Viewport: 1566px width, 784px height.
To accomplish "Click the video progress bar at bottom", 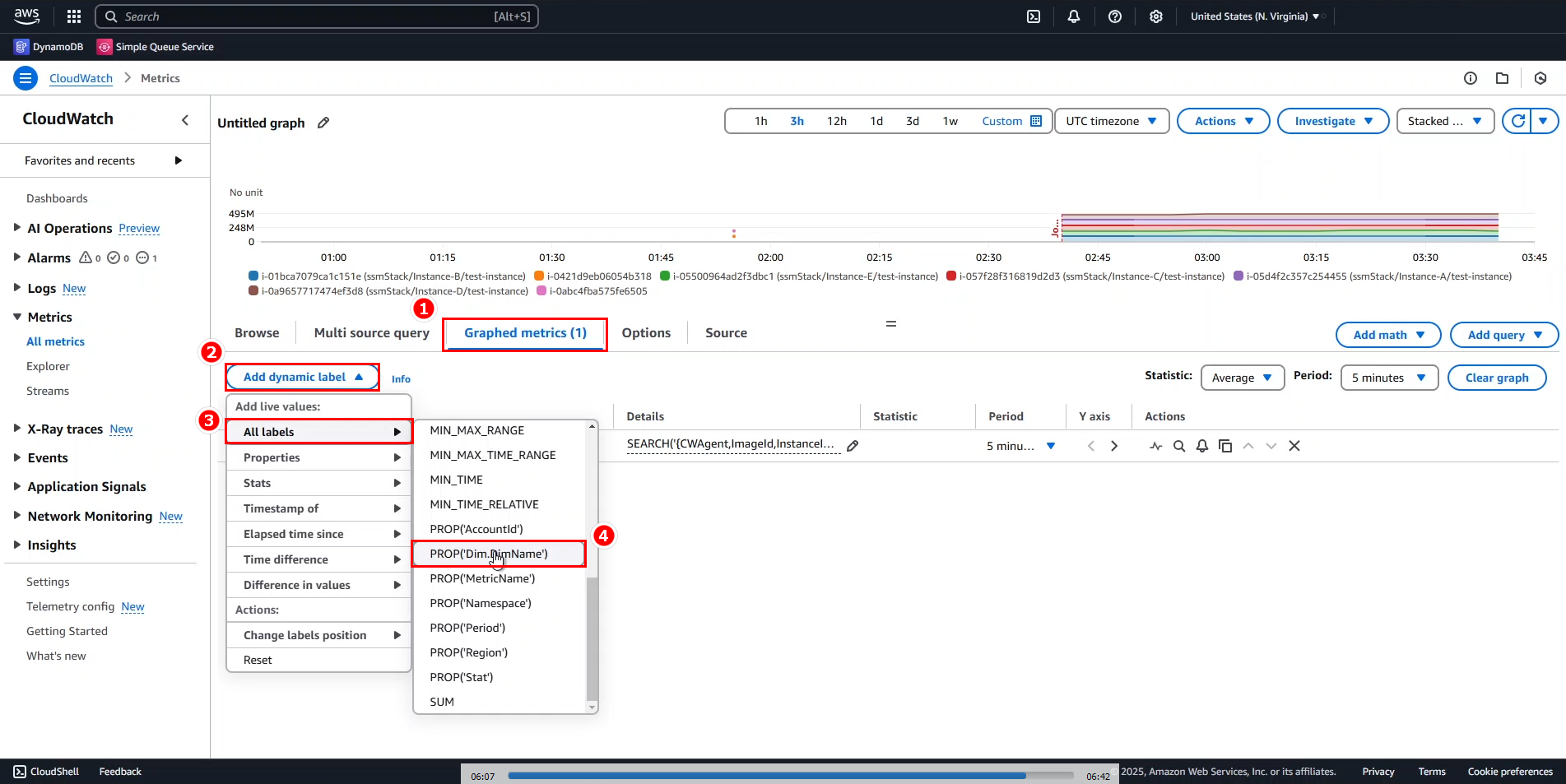I will tap(791, 775).
